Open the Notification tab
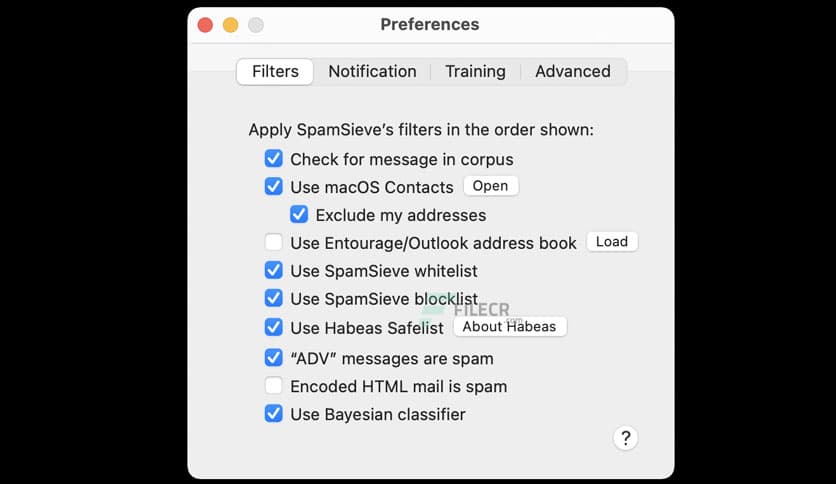 coord(372,72)
